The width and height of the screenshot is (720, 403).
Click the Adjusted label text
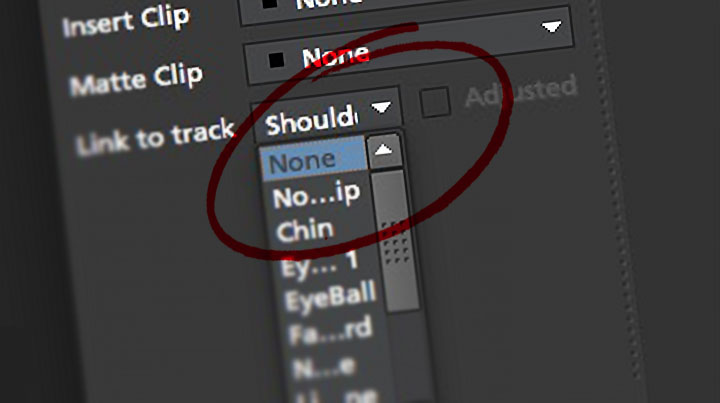pos(521,91)
